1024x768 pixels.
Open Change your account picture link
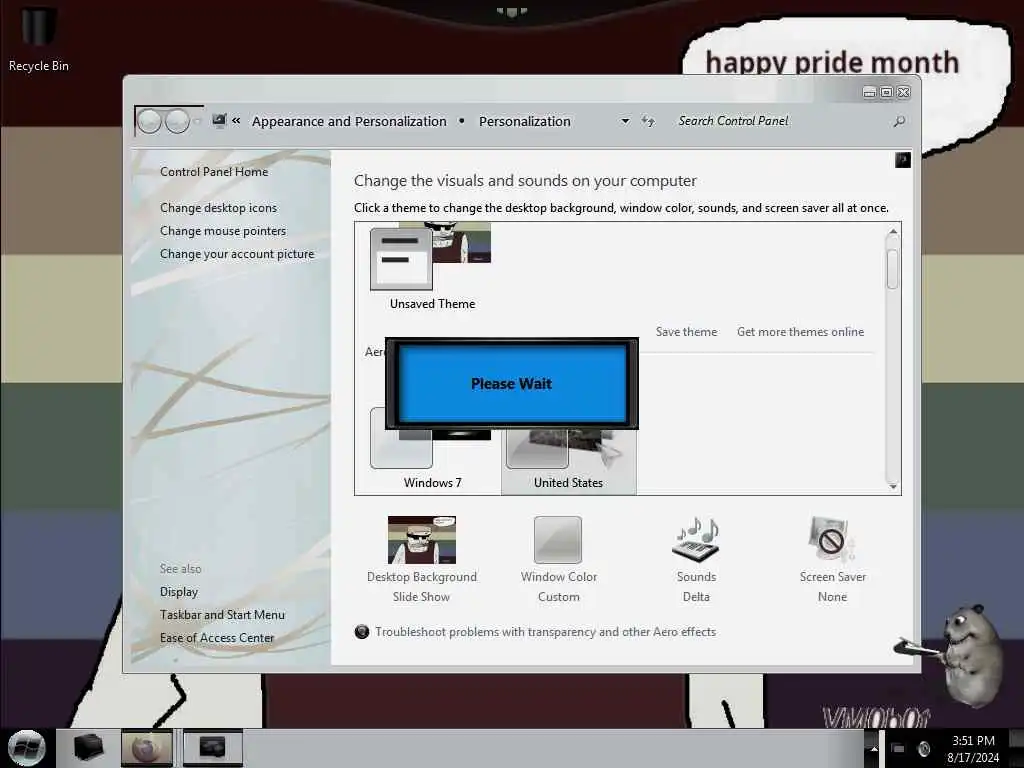click(237, 254)
